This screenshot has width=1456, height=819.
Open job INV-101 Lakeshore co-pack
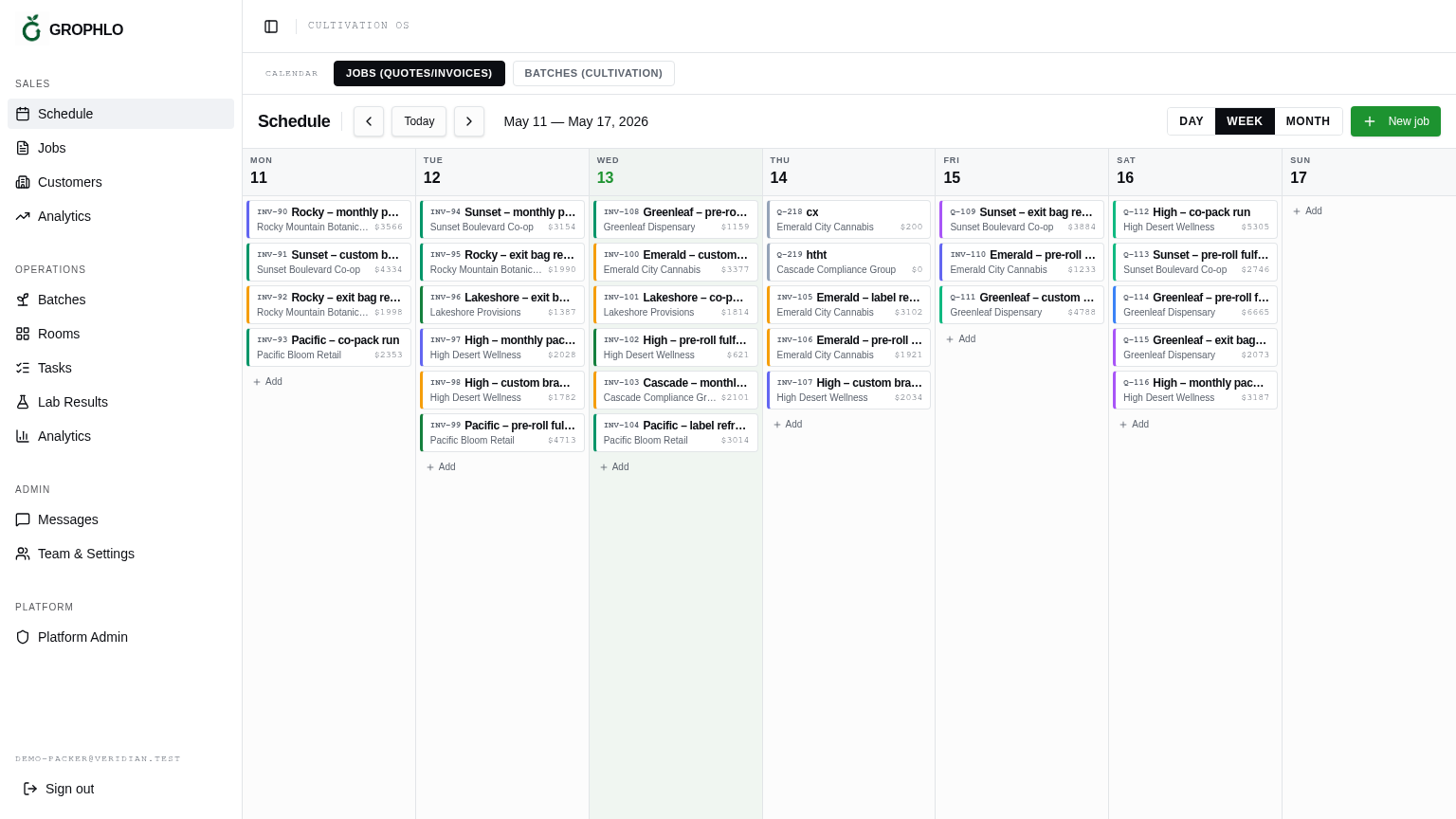point(676,304)
